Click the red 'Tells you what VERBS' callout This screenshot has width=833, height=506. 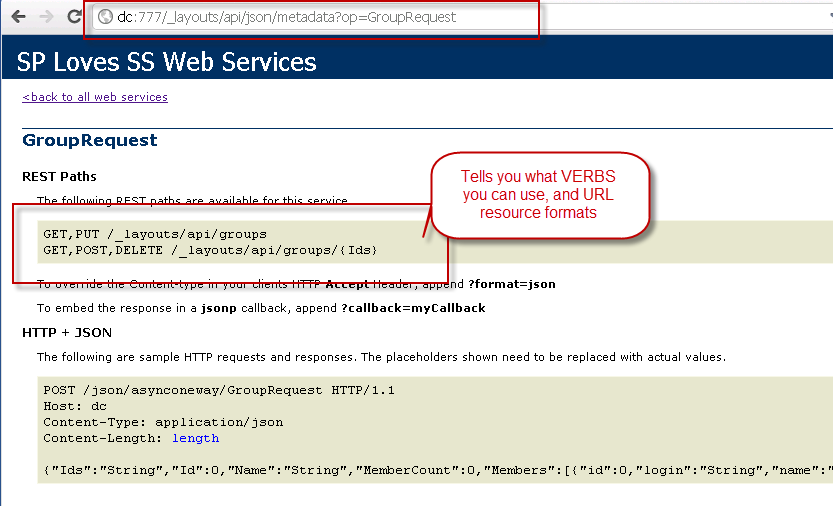[x=539, y=195]
